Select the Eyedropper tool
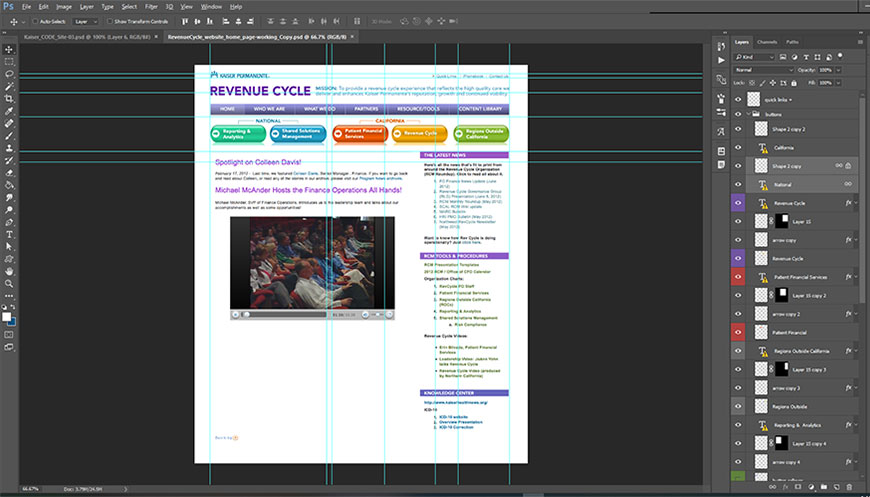 point(9,111)
